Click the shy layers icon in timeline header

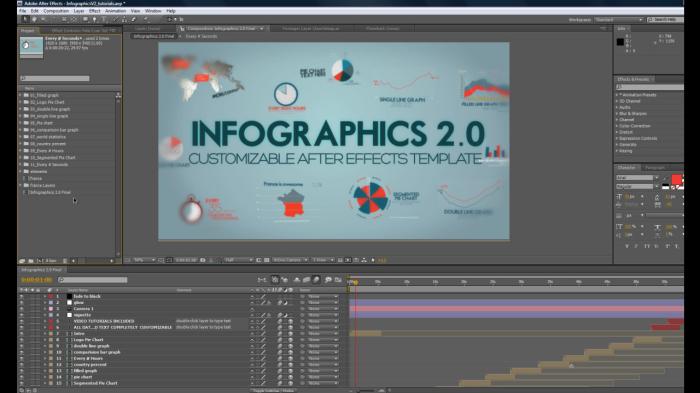pos(296,280)
